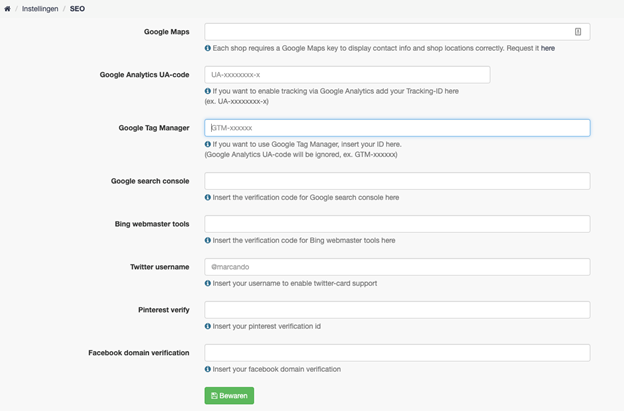
Task: Open Instellingen breadcrumb link
Action: [40, 9]
